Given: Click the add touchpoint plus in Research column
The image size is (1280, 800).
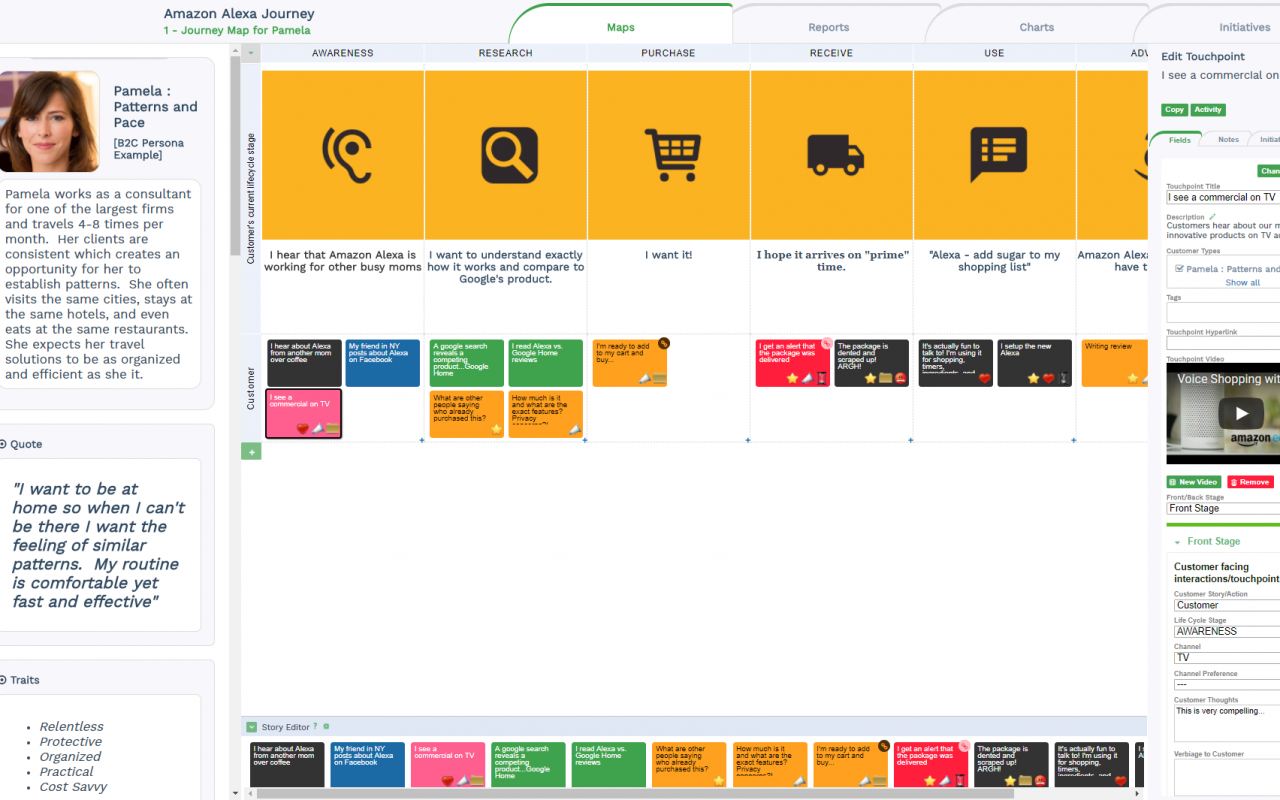Looking at the screenshot, I should coord(585,440).
